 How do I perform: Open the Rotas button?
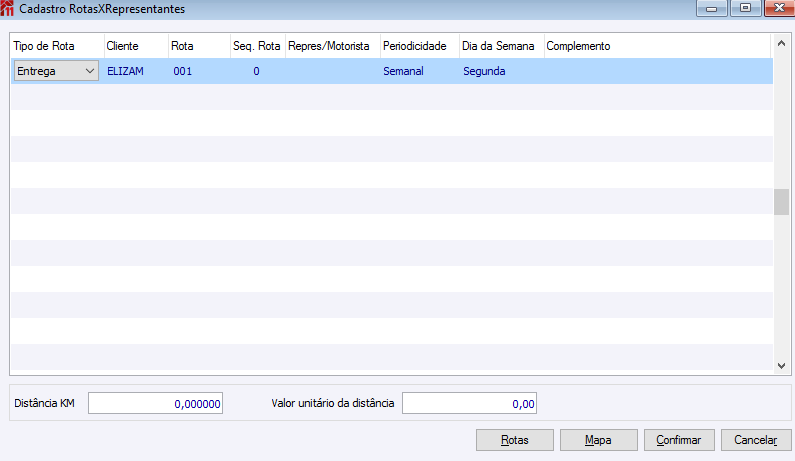(x=515, y=440)
